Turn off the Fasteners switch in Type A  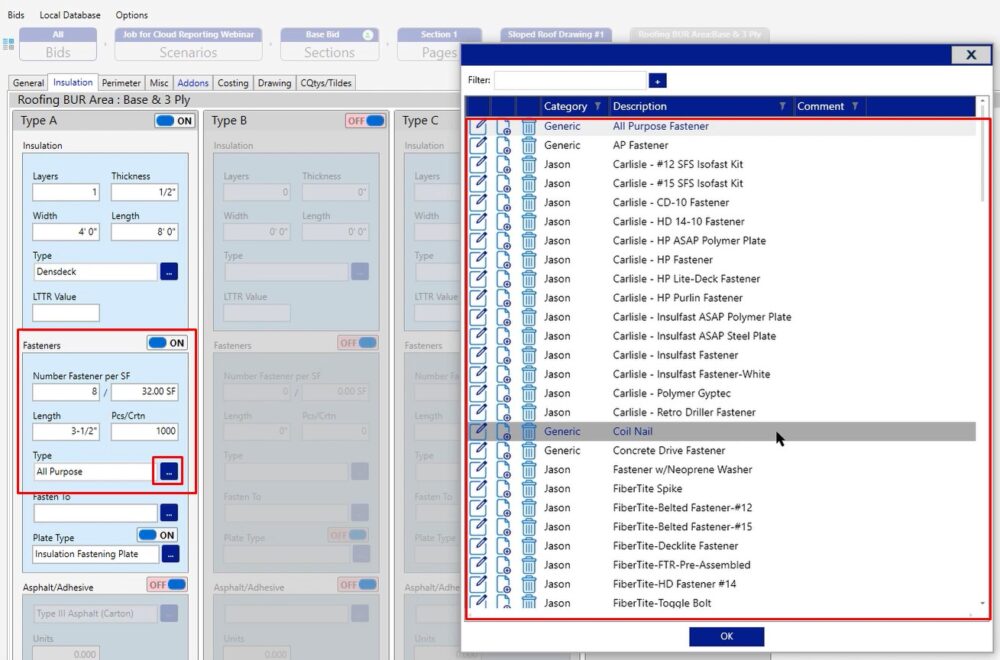(167, 343)
